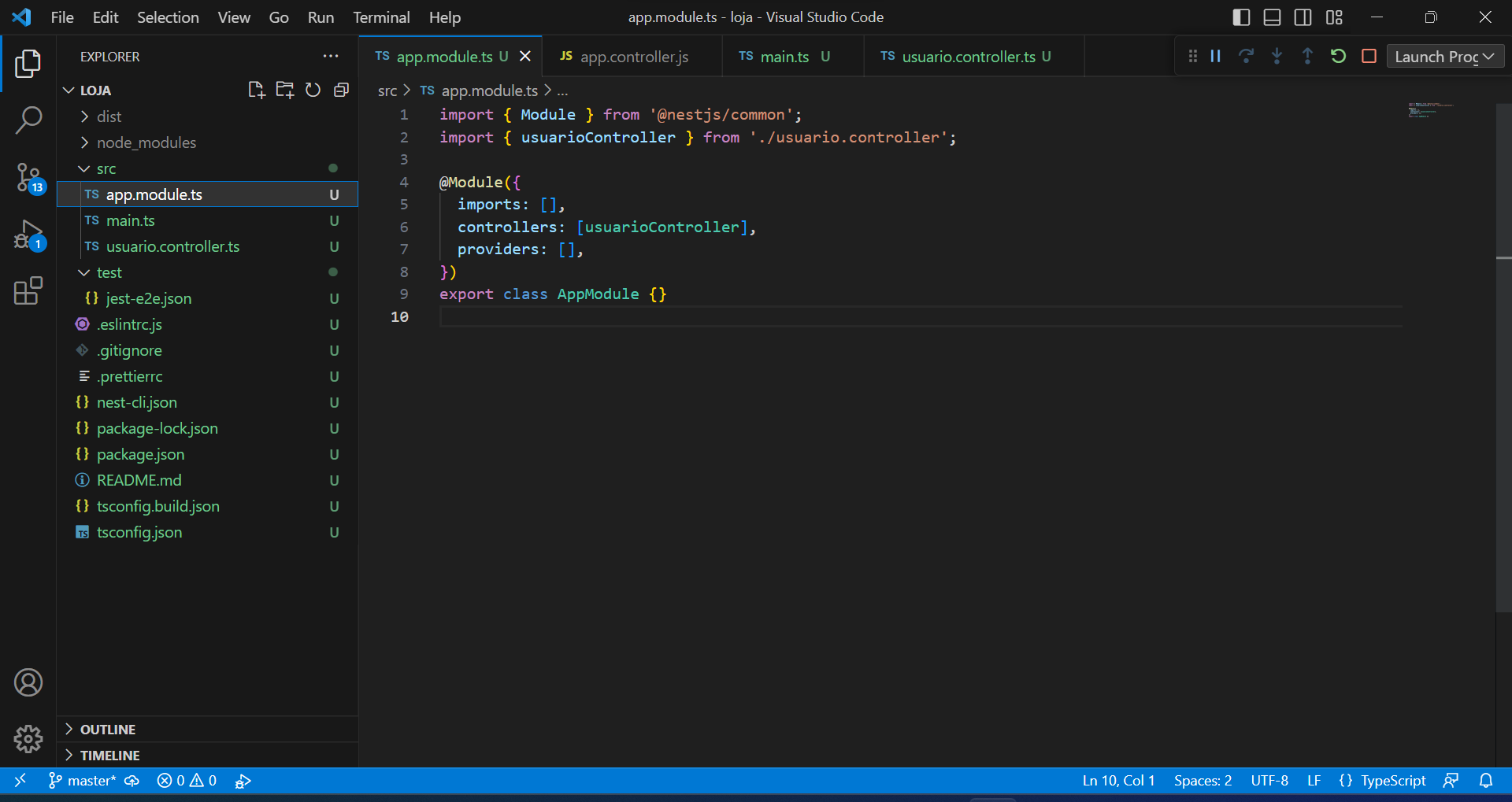1512x802 pixels.
Task: Restart the debug session
Action: click(1338, 56)
